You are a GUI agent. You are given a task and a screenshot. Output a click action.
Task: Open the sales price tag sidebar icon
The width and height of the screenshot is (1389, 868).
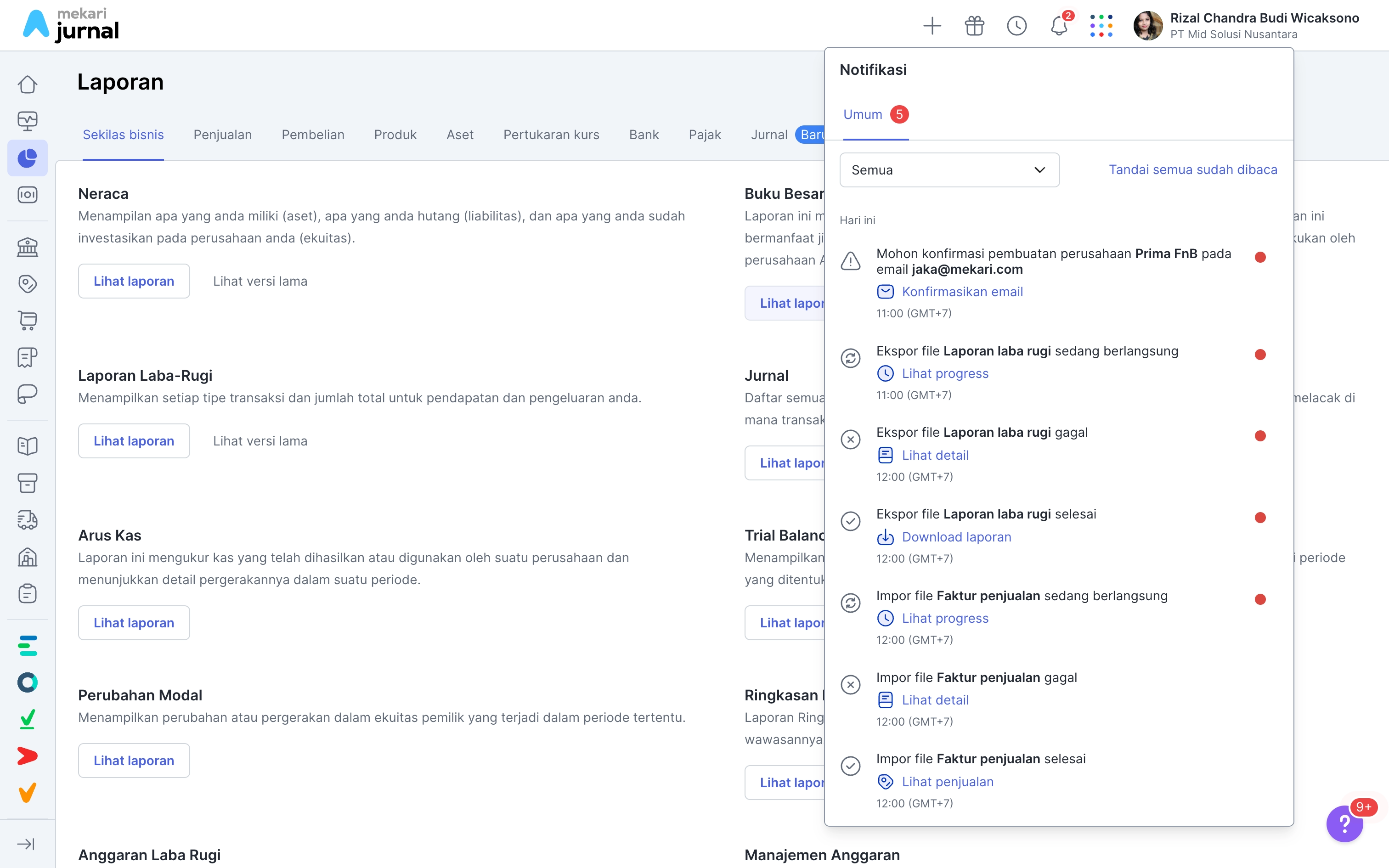pos(28,284)
